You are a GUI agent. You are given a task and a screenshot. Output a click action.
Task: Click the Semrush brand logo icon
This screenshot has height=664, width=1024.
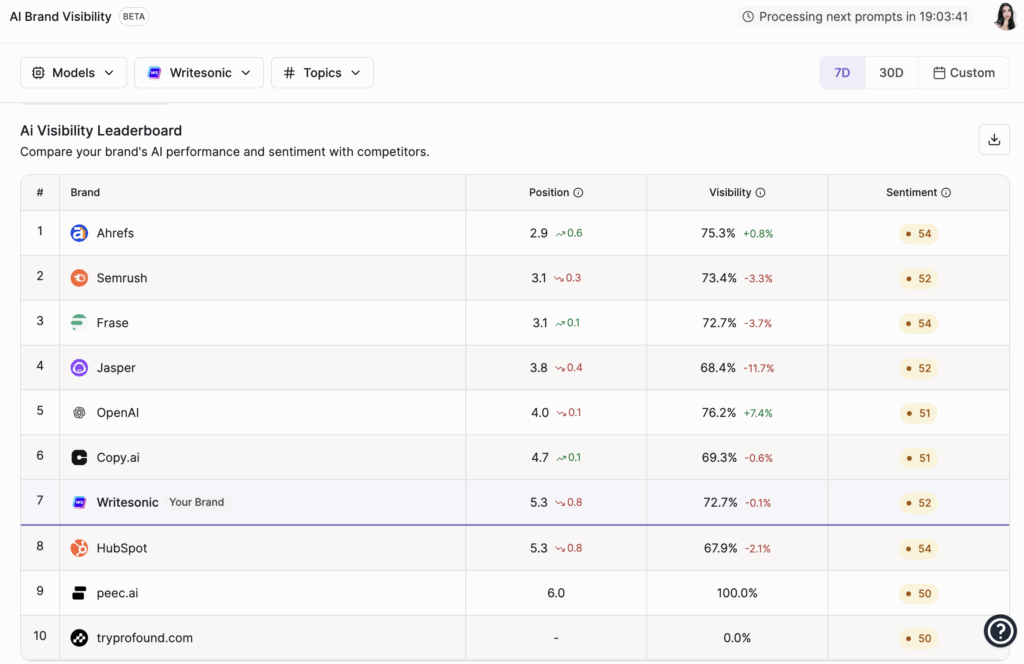click(79, 278)
